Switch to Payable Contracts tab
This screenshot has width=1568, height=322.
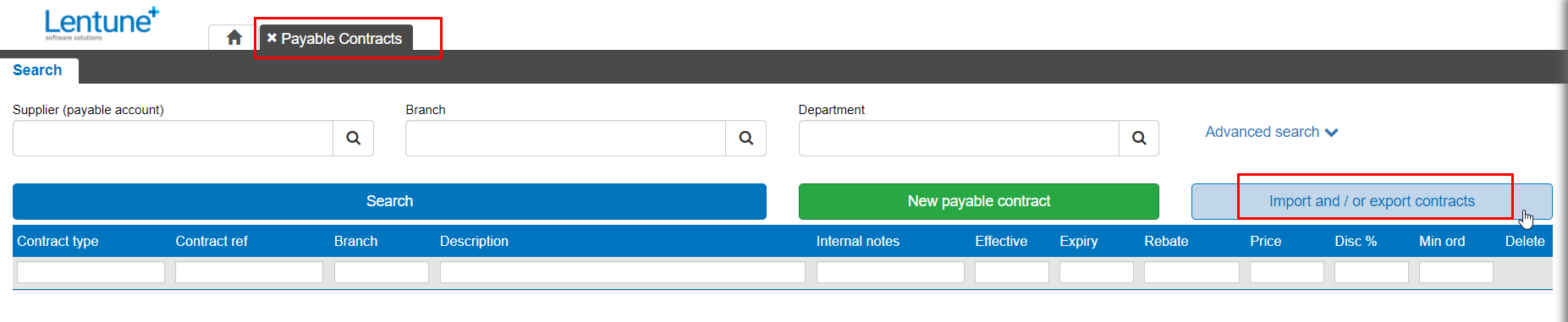341,38
